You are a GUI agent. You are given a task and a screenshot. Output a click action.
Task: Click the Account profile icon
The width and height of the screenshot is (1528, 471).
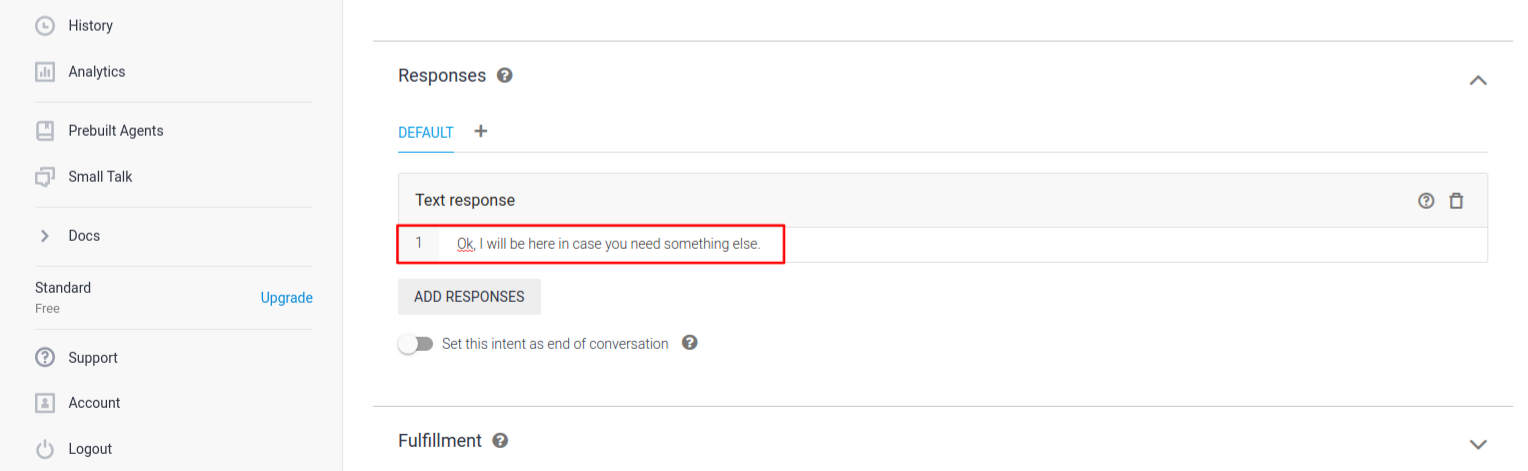[44, 403]
